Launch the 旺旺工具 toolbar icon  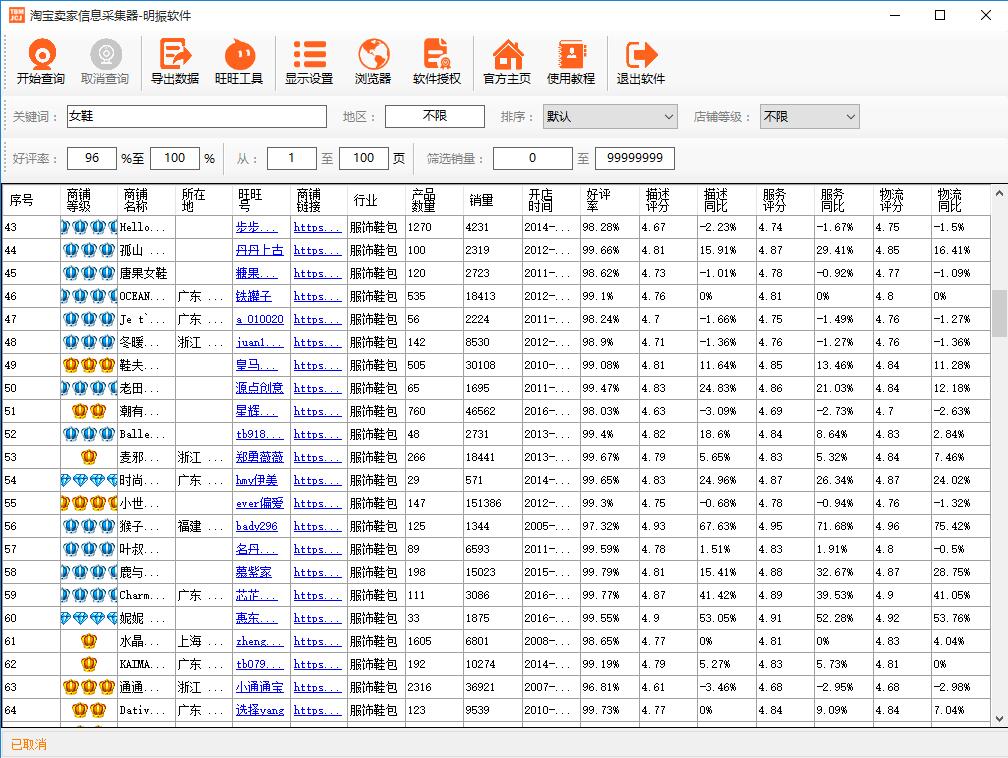pyautogui.click(x=239, y=62)
